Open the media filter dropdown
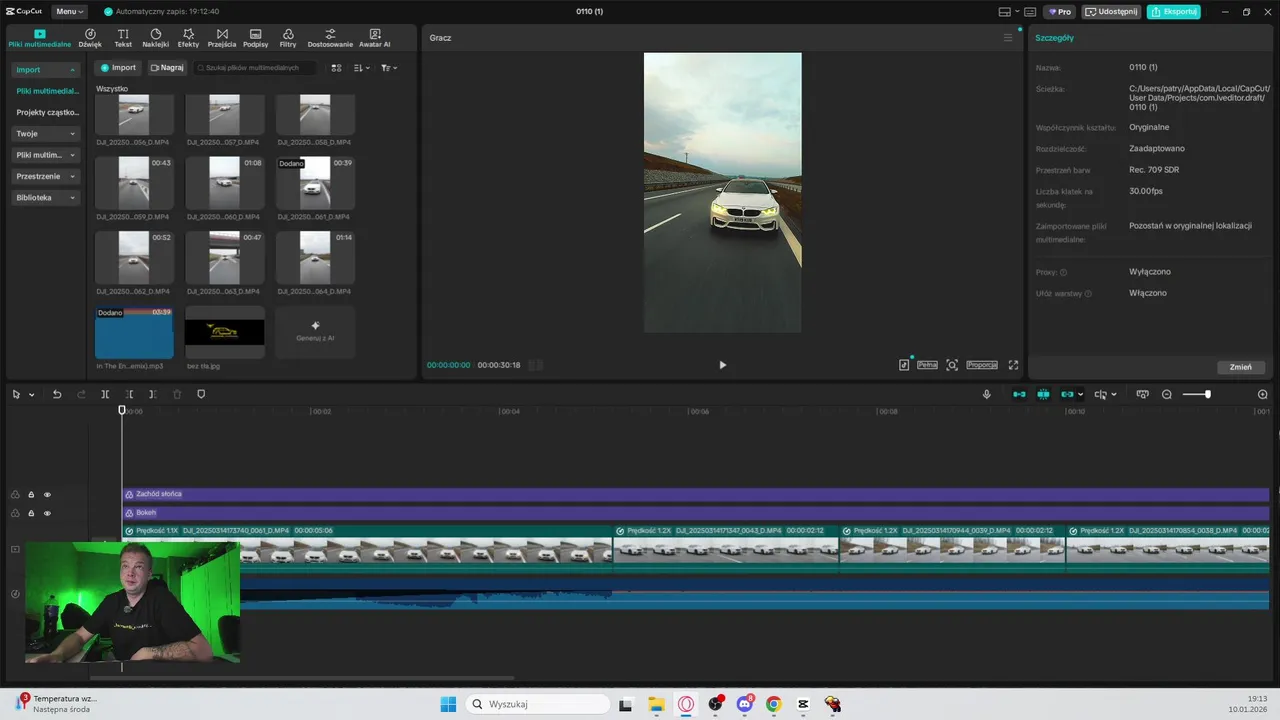The height and width of the screenshot is (720, 1280). 389,68
